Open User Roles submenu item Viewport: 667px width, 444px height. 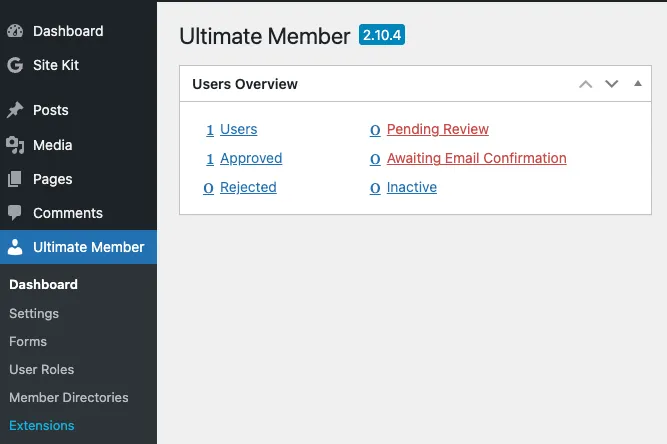pos(42,370)
